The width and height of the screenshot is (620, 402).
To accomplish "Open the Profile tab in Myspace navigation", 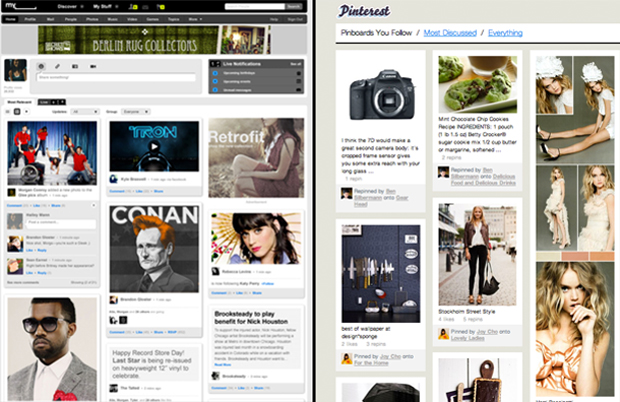I will tap(30, 19).
